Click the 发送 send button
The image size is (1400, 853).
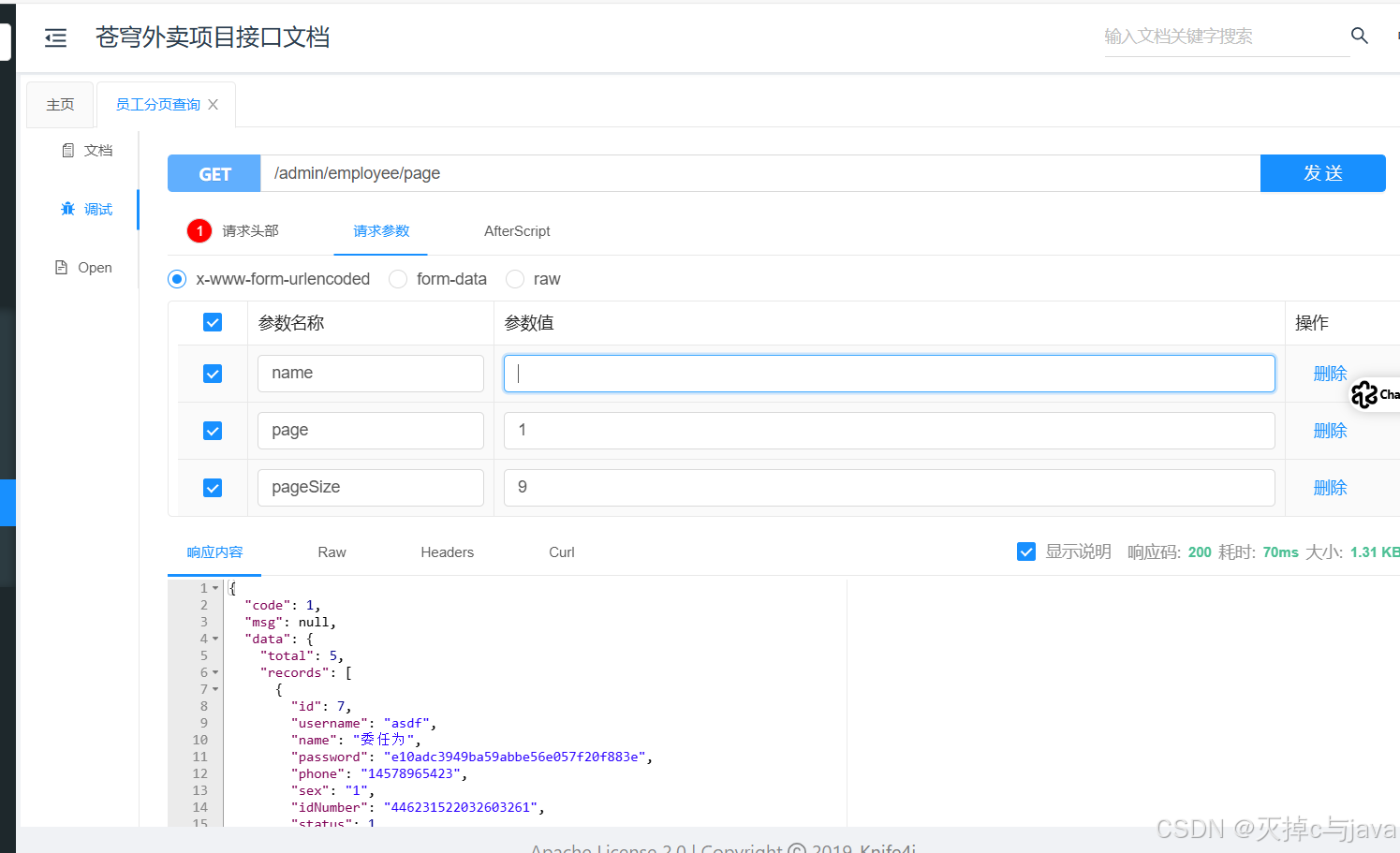[x=1322, y=173]
